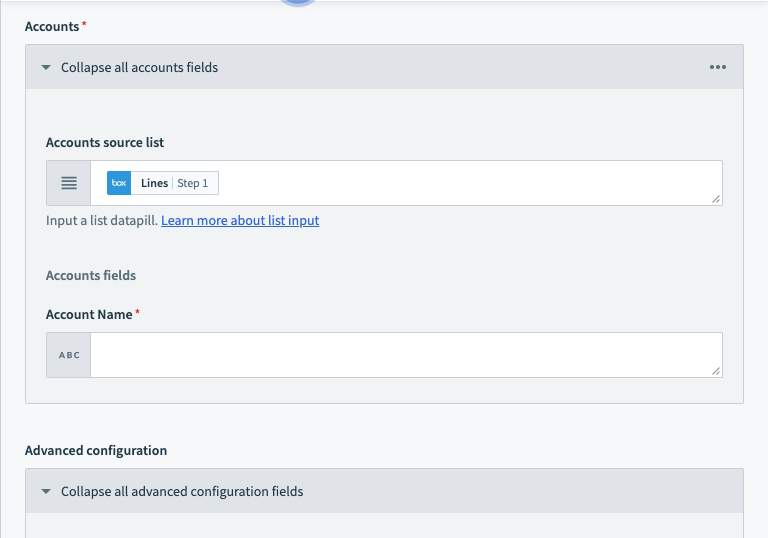Click 'Collapse all accounts fields' header text

coord(139,68)
